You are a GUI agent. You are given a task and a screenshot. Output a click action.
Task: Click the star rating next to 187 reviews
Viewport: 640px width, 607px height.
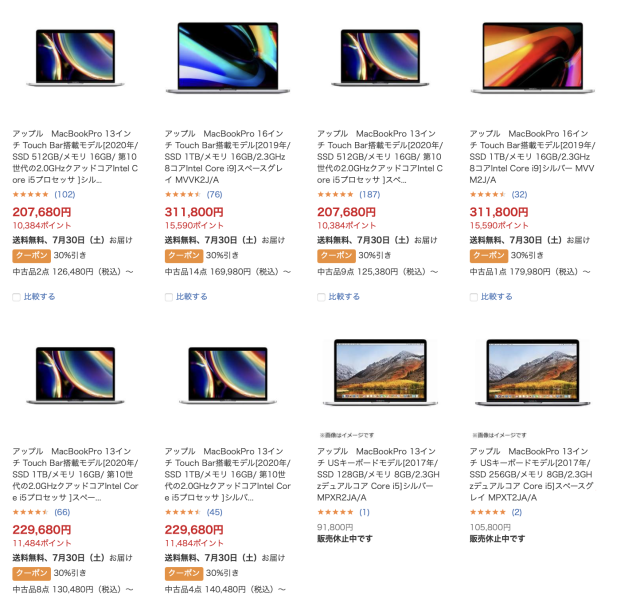pyautogui.click(x=335, y=194)
